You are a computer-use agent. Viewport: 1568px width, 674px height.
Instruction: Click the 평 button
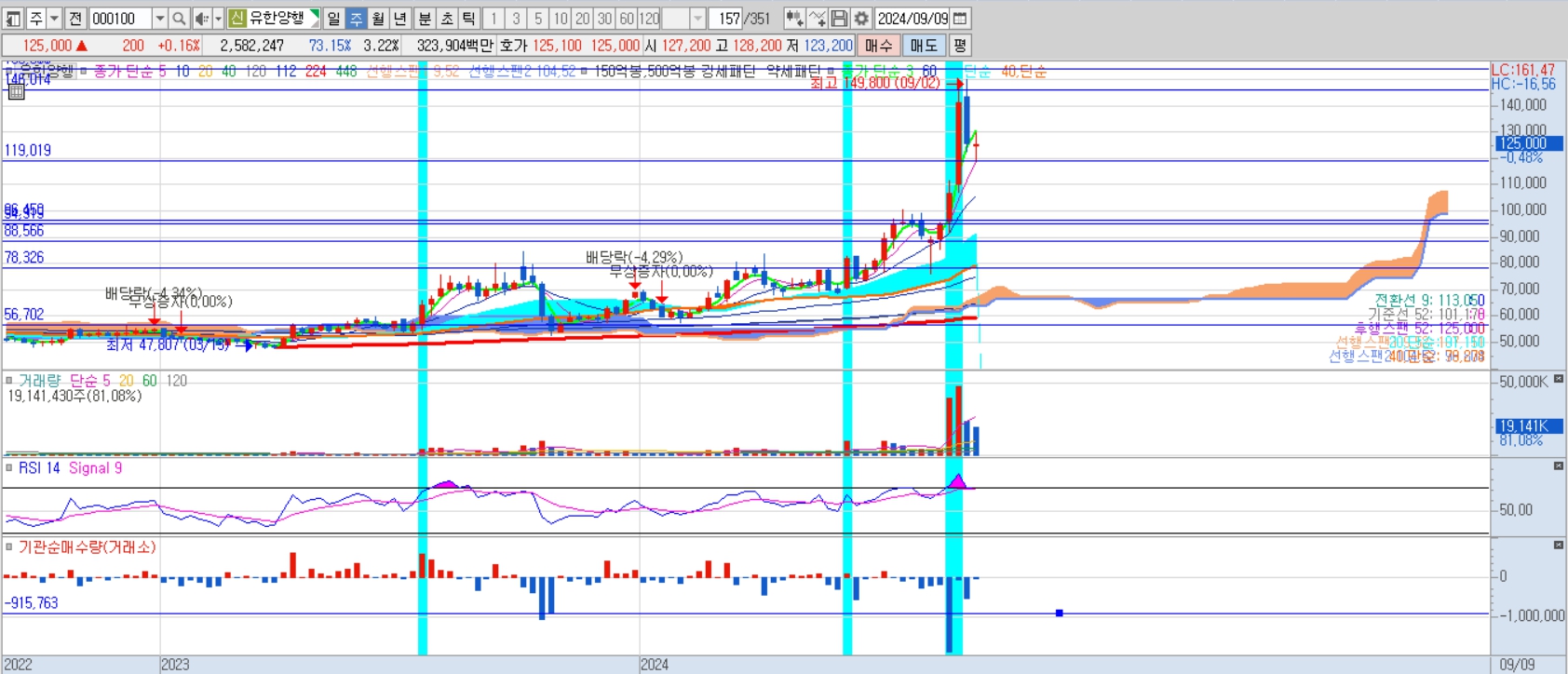pyautogui.click(x=960, y=45)
